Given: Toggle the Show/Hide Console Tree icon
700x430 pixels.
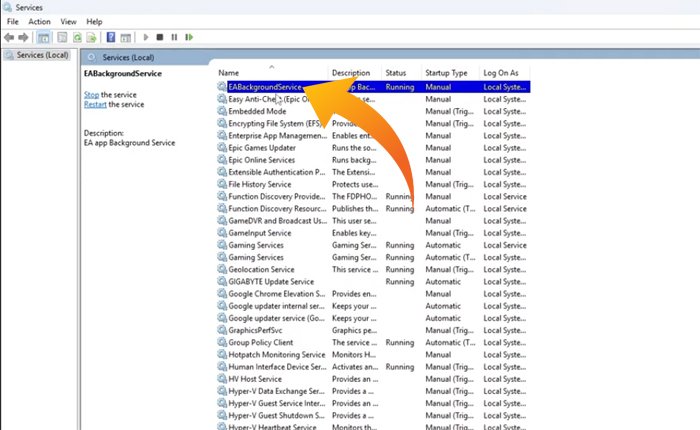Looking at the screenshot, I should pos(43,37).
